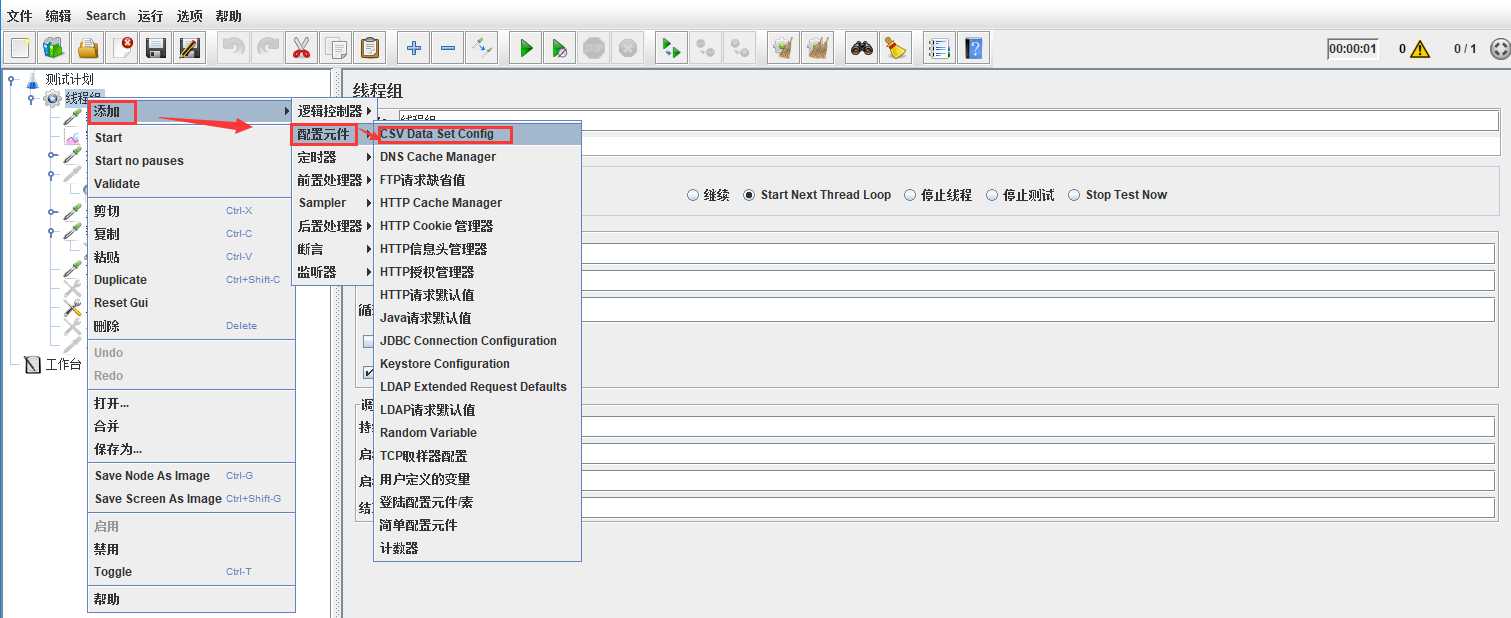Open the 文件 menu
The width and height of the screenshot is (1511, 618).
20,16
